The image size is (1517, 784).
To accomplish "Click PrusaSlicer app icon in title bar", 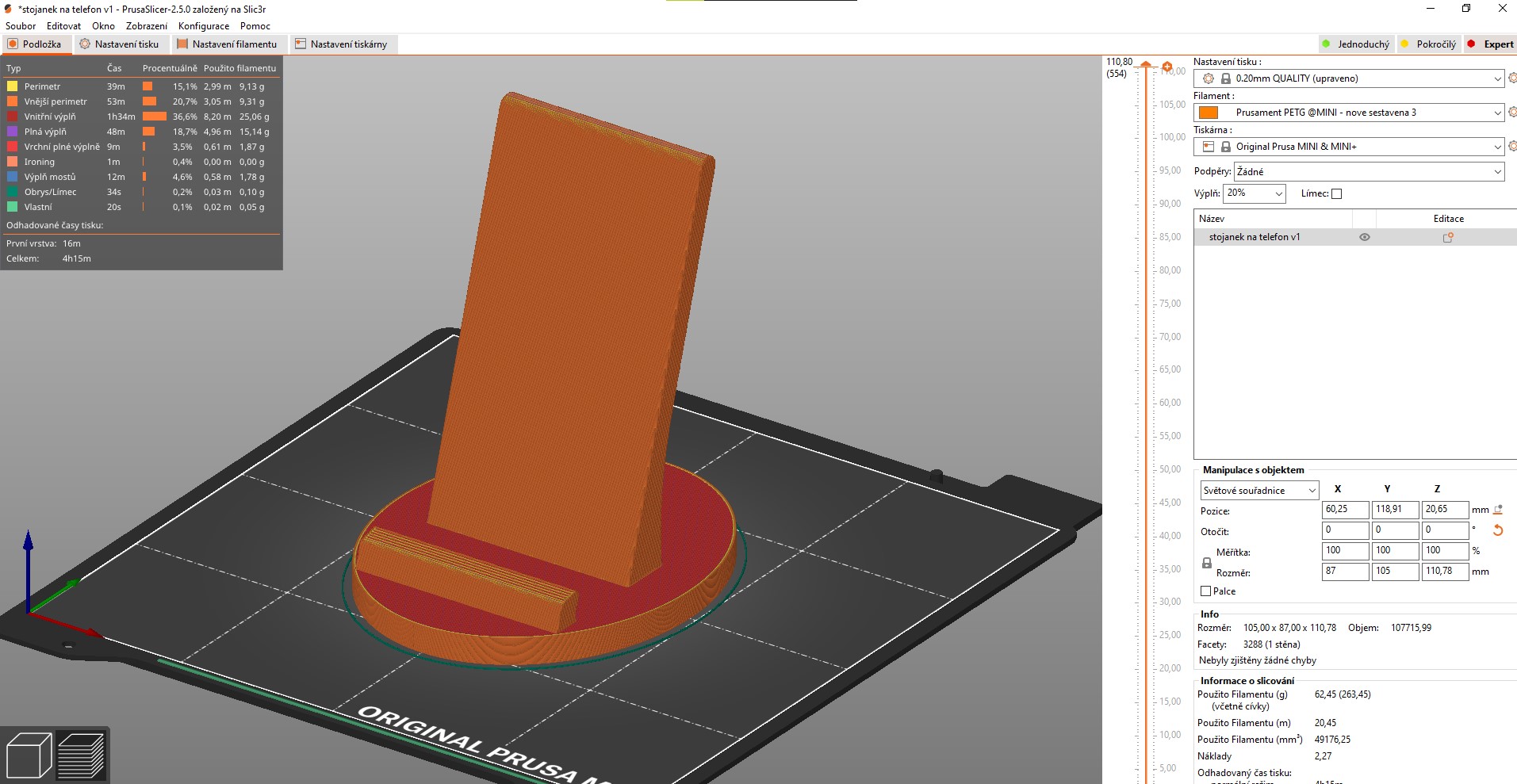I will click(9, 10).
